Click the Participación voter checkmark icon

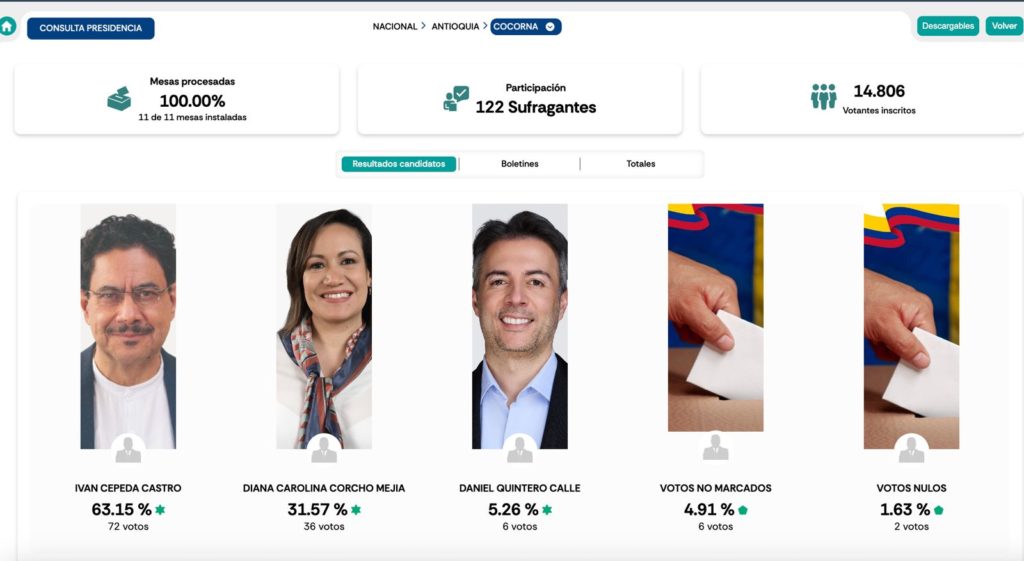pyautogui.click(x=456, y=99)
